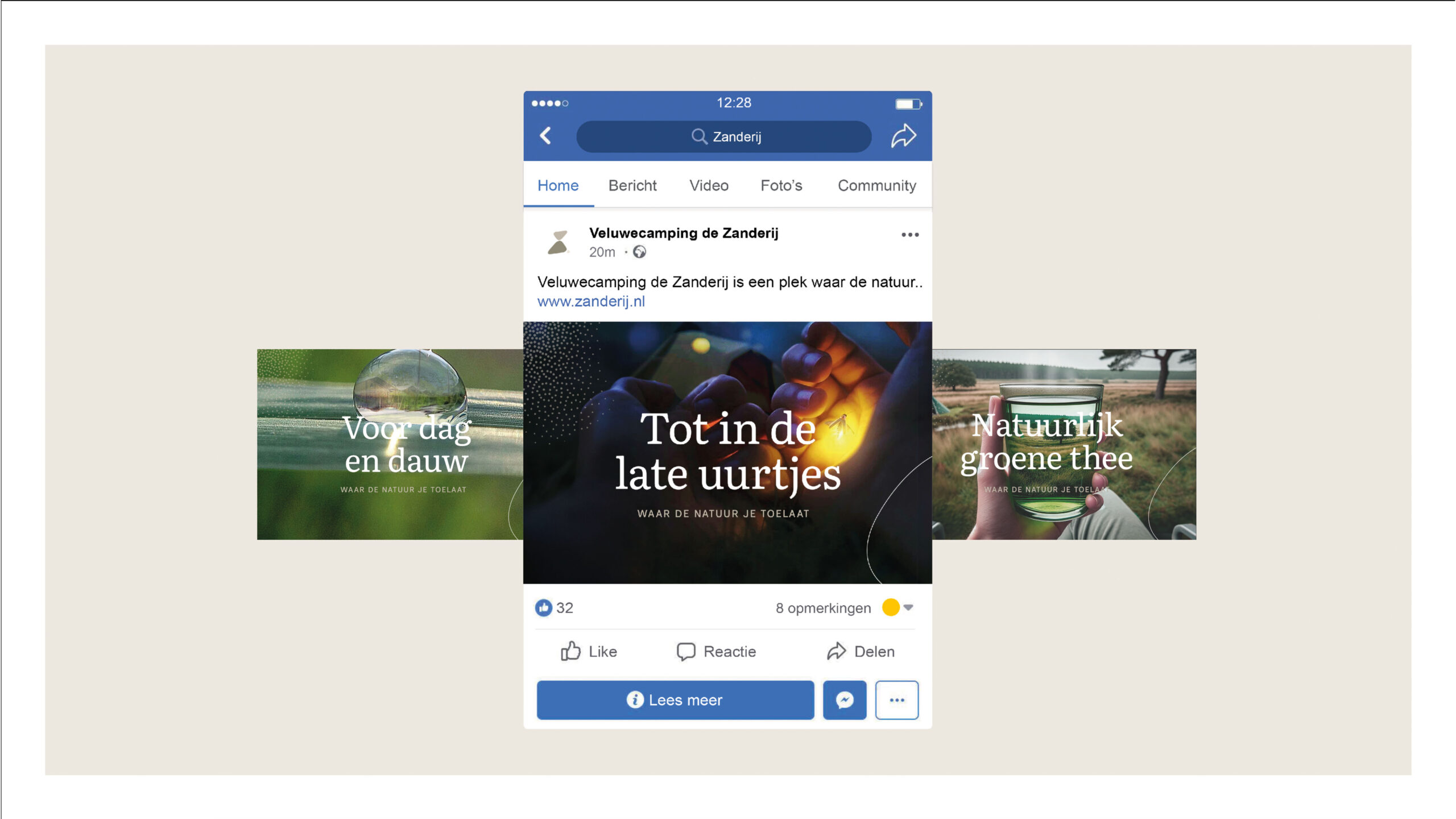Viewport: 1456px width, 819px height.
Task: Click the Veluwecamping page avatar logo
Action: point(559,242)
